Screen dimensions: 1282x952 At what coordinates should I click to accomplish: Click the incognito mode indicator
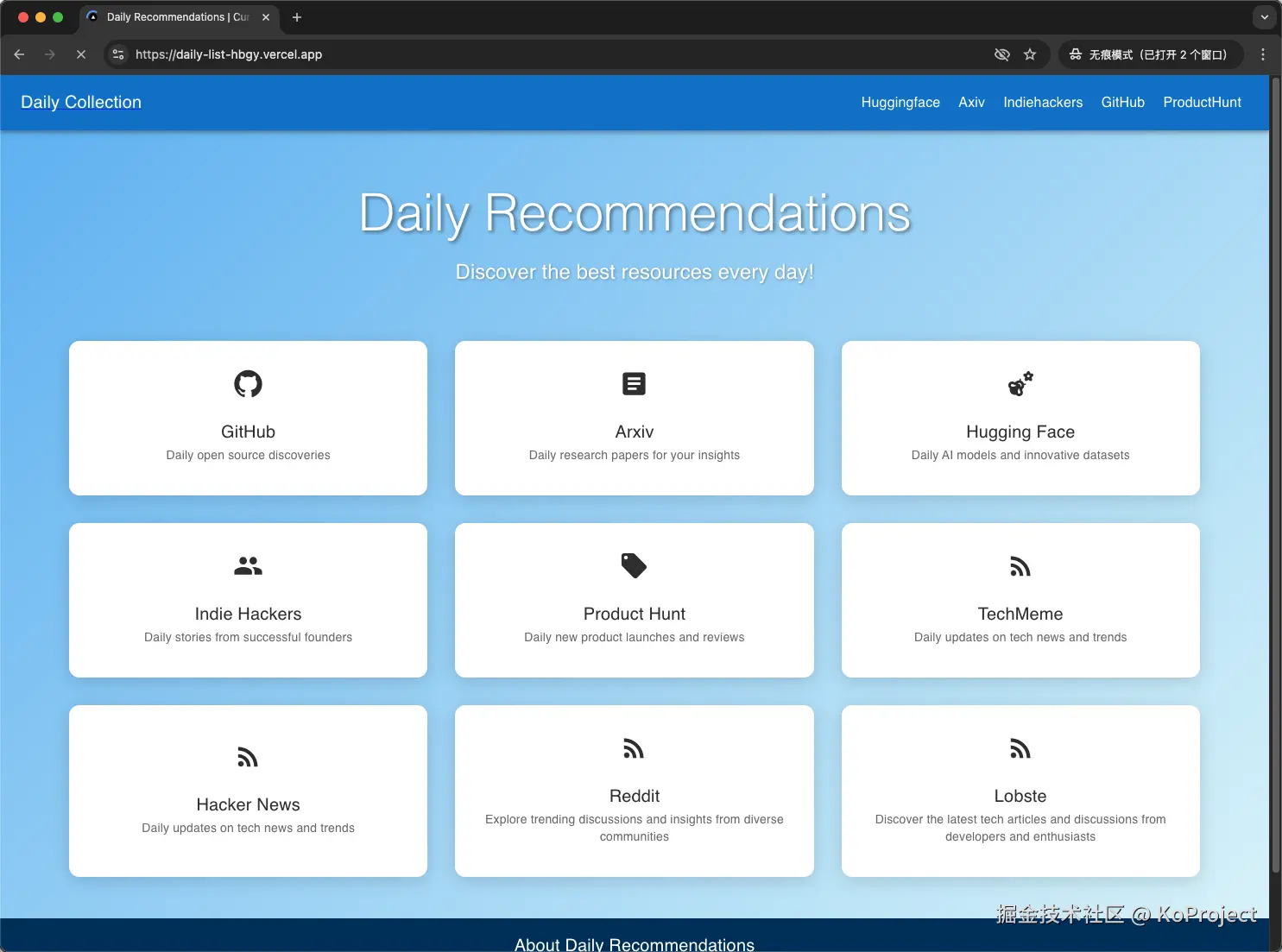tap(1150, 54)
